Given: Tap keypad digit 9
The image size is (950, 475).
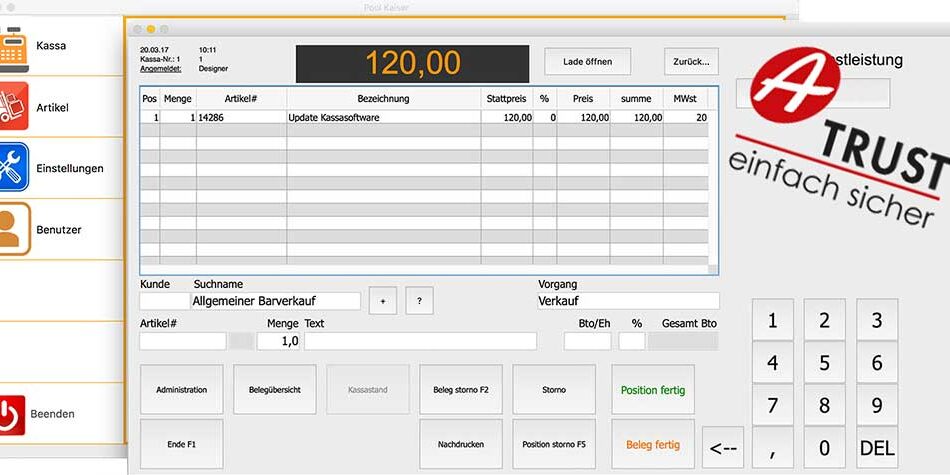Looking at the screenshot, I should tap(877, 405).
